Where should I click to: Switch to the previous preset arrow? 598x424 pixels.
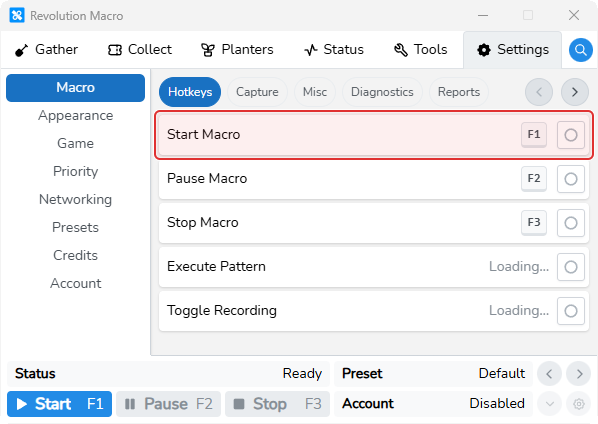(549, 374)
